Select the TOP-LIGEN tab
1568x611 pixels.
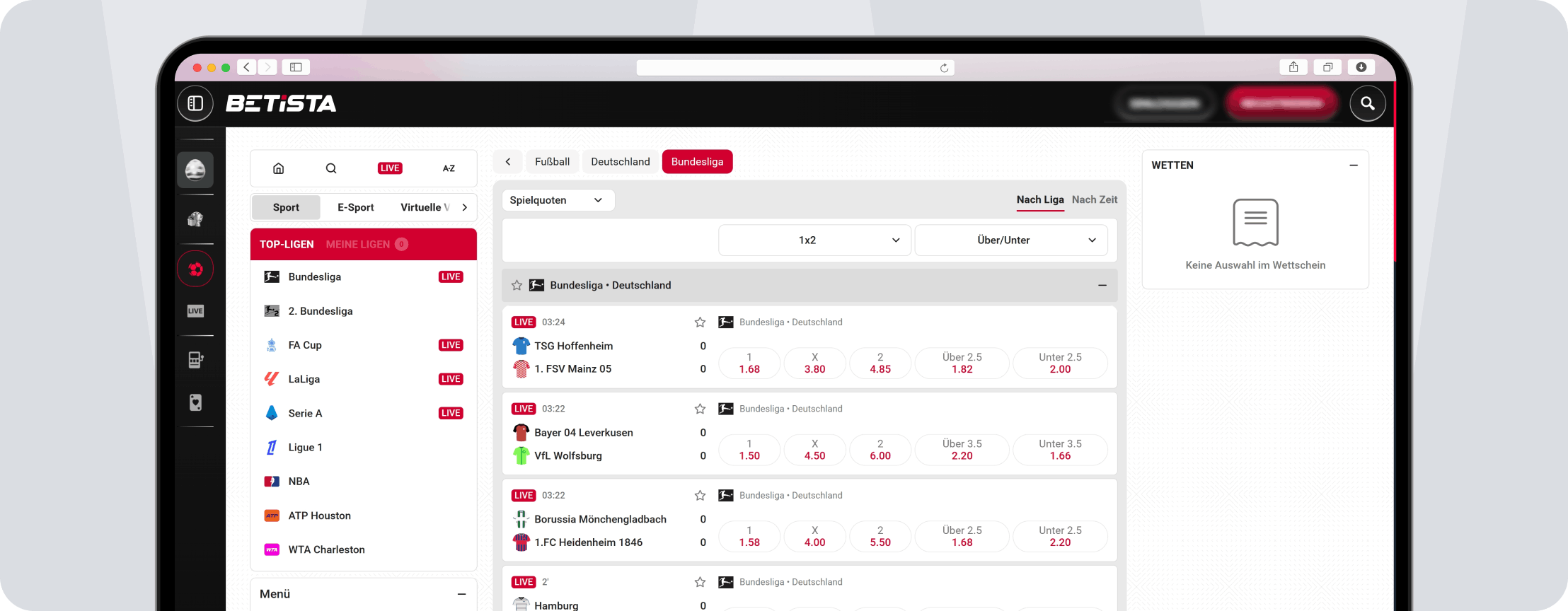tap(287, 244)
